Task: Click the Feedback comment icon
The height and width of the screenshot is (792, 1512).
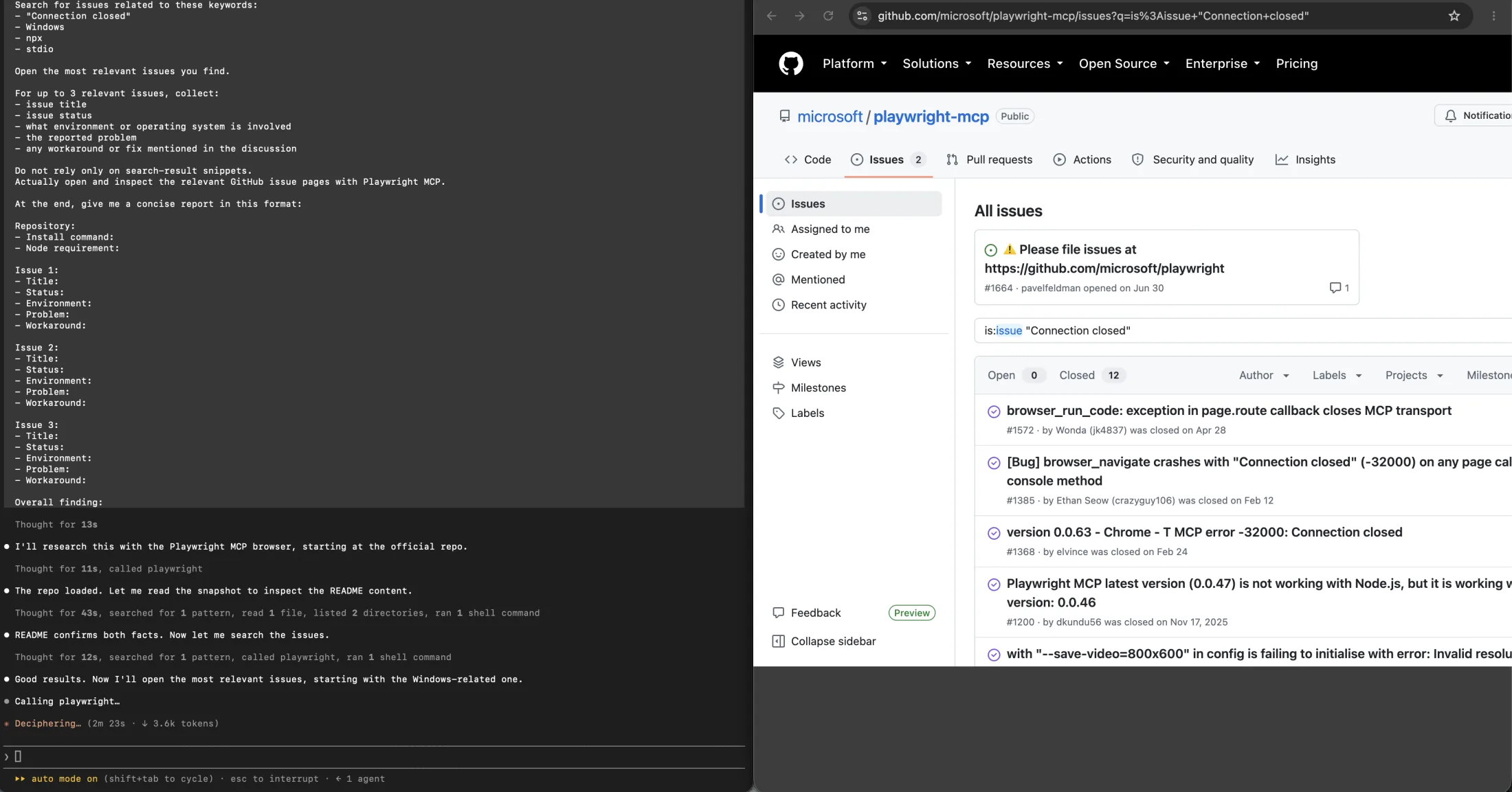Action: click(x=778, y=613)
